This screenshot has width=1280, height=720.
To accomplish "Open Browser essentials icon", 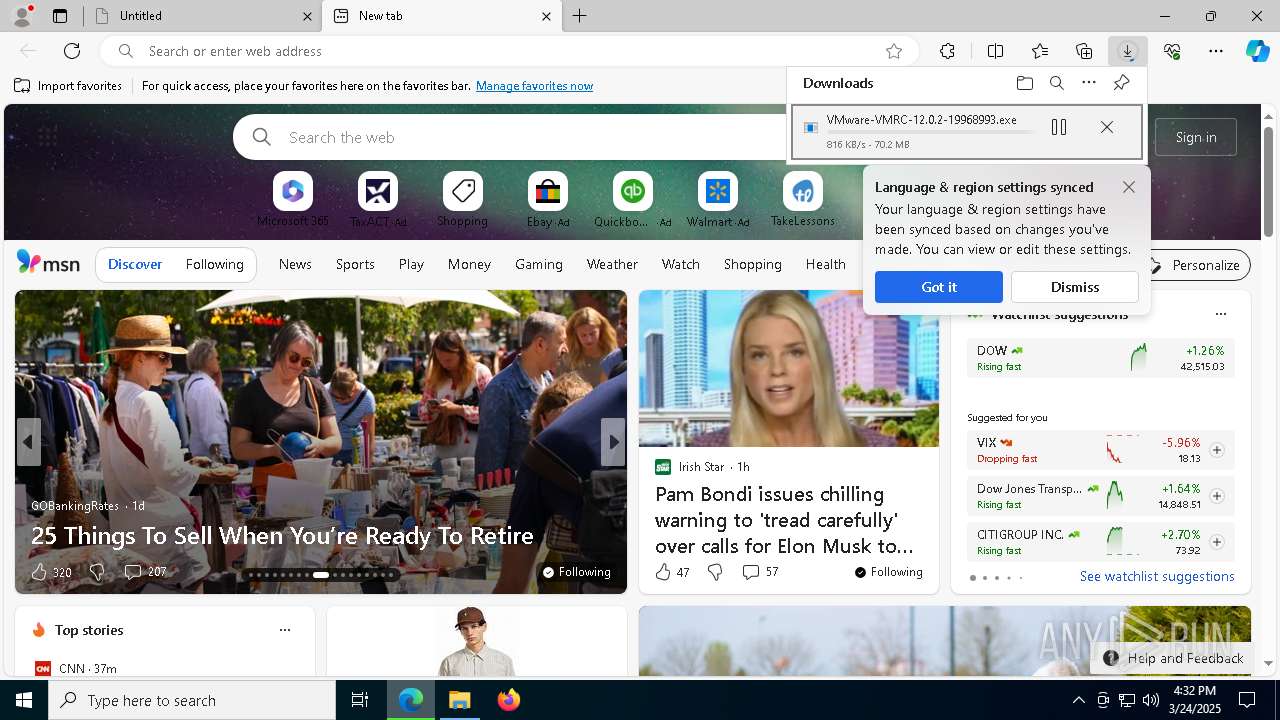I will (1172, 51).
